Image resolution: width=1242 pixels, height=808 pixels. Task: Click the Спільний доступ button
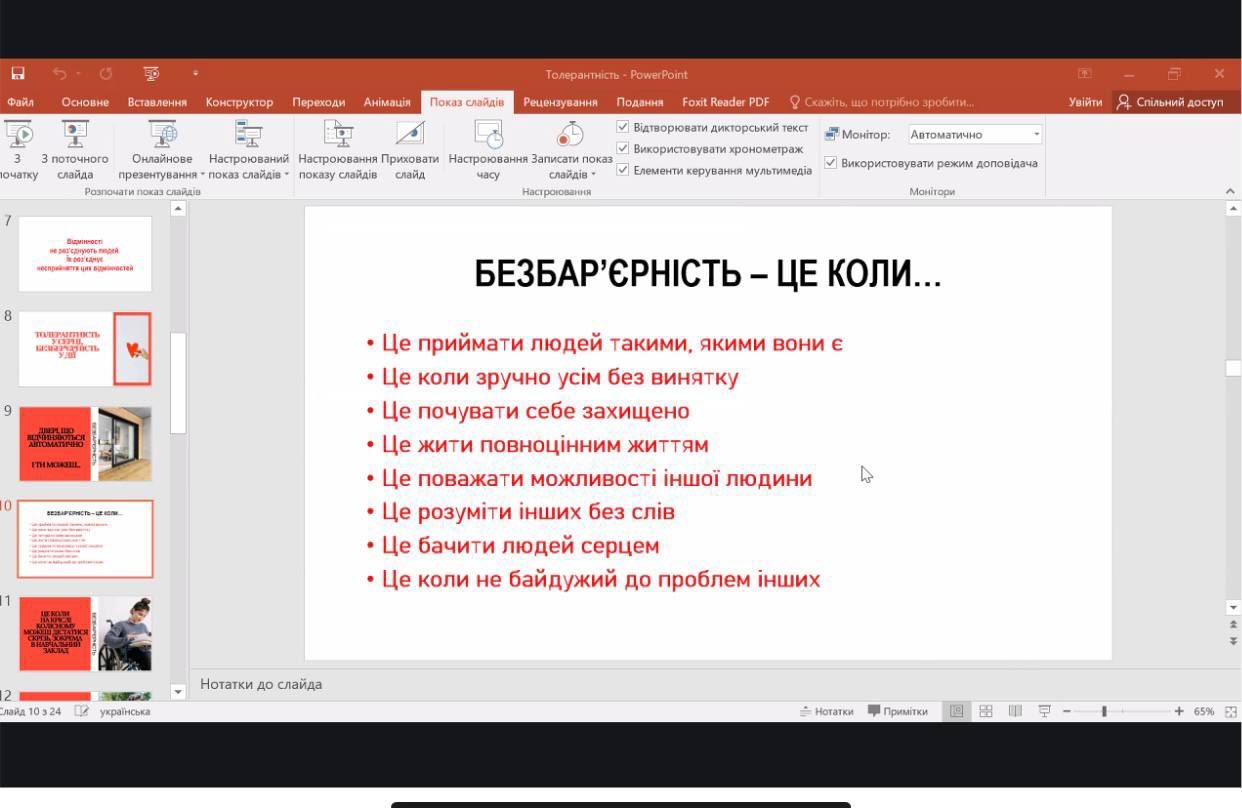1170,102
